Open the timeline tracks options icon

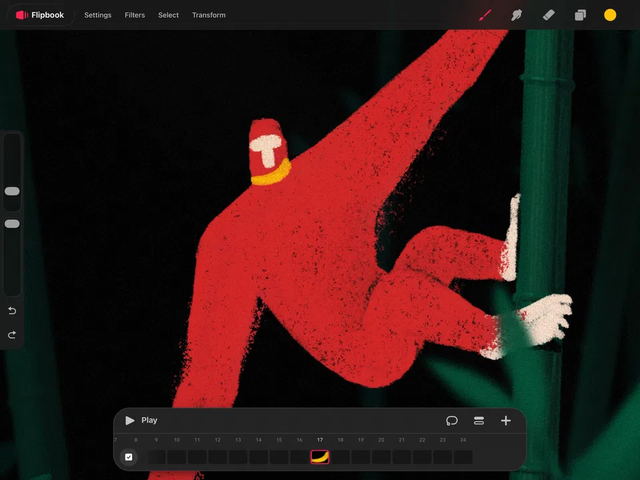coord(479,420)
